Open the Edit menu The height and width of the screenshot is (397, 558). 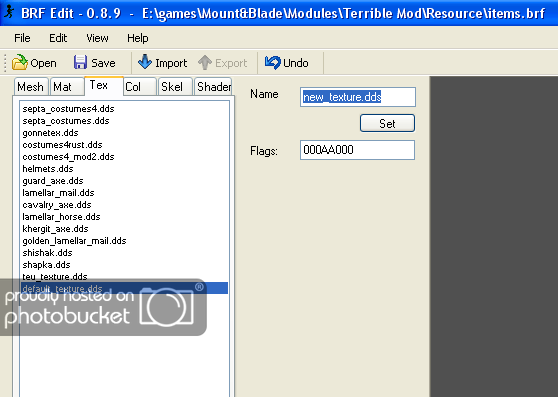(58, 38)
